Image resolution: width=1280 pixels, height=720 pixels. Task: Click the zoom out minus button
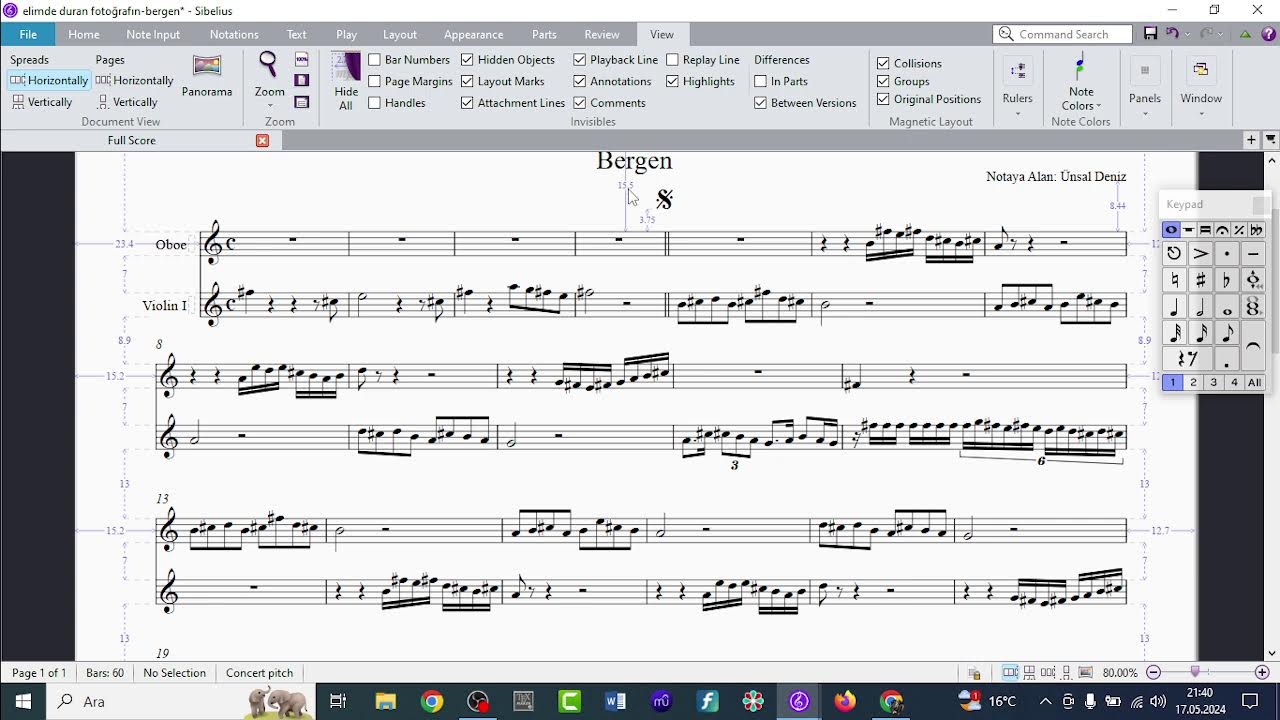coord(1153,673)
